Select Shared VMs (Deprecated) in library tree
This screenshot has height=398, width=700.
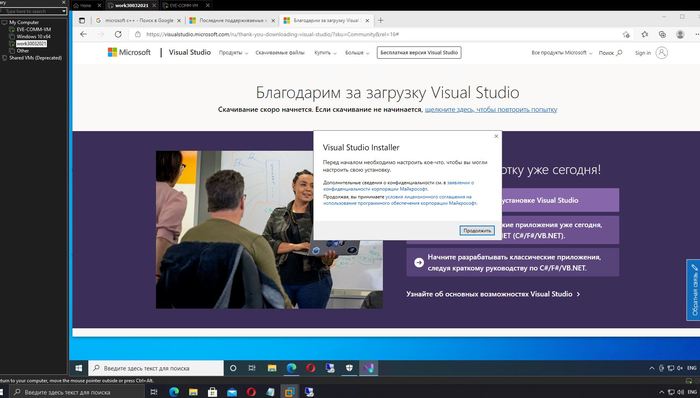35,58
